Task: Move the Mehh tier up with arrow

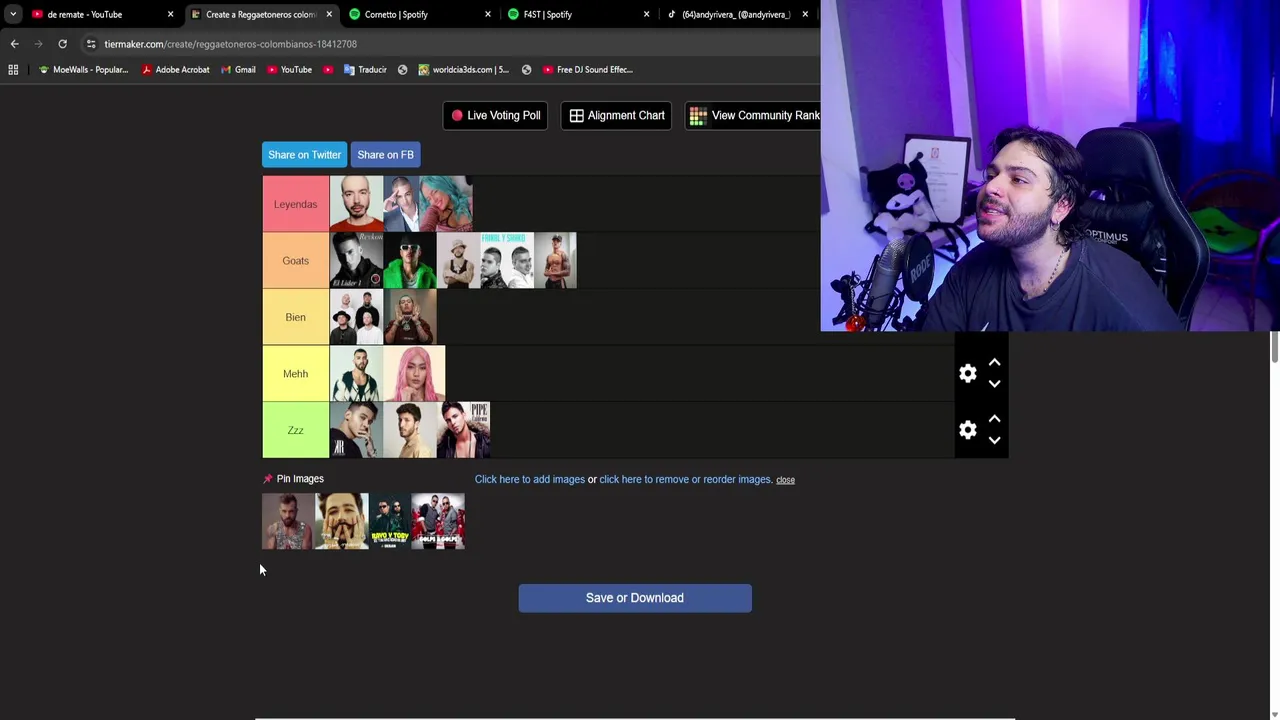Action: click(994, 362)
